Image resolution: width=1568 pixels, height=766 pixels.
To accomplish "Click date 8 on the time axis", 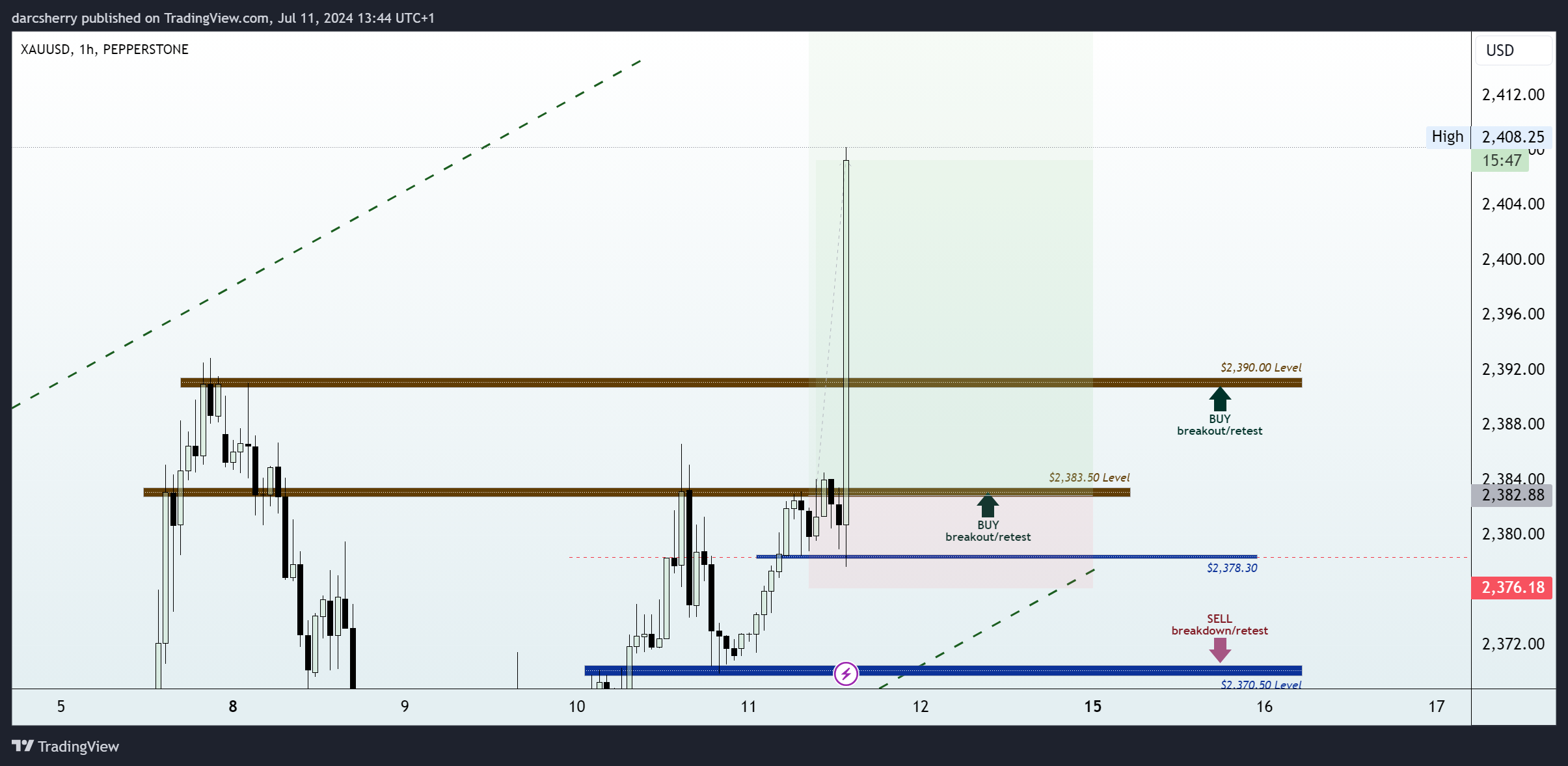I will click(x=233, y=706).
